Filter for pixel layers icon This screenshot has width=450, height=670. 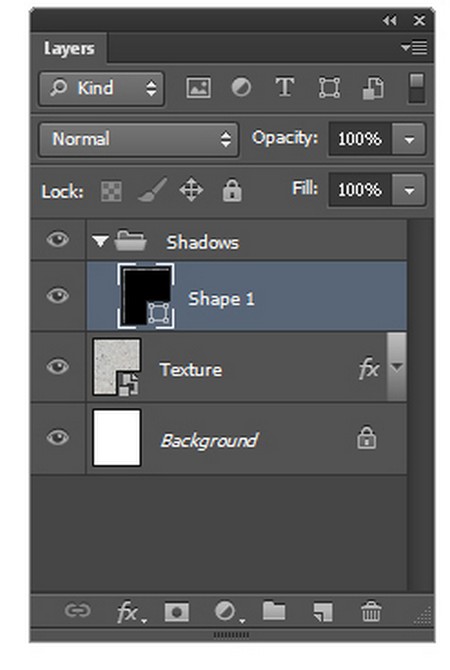click(x=198, y=88)
